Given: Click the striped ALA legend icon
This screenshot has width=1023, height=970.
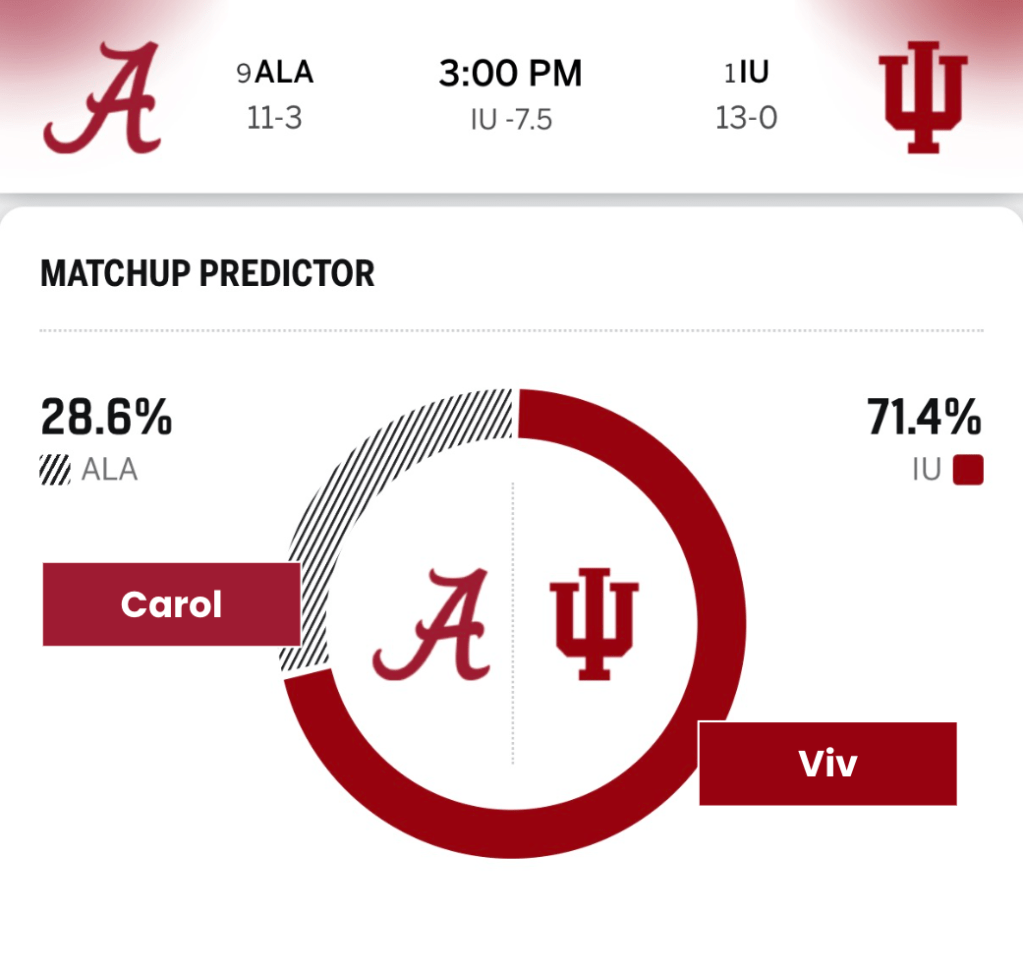Looking at the screenshot, I should [x=55, y=470].
